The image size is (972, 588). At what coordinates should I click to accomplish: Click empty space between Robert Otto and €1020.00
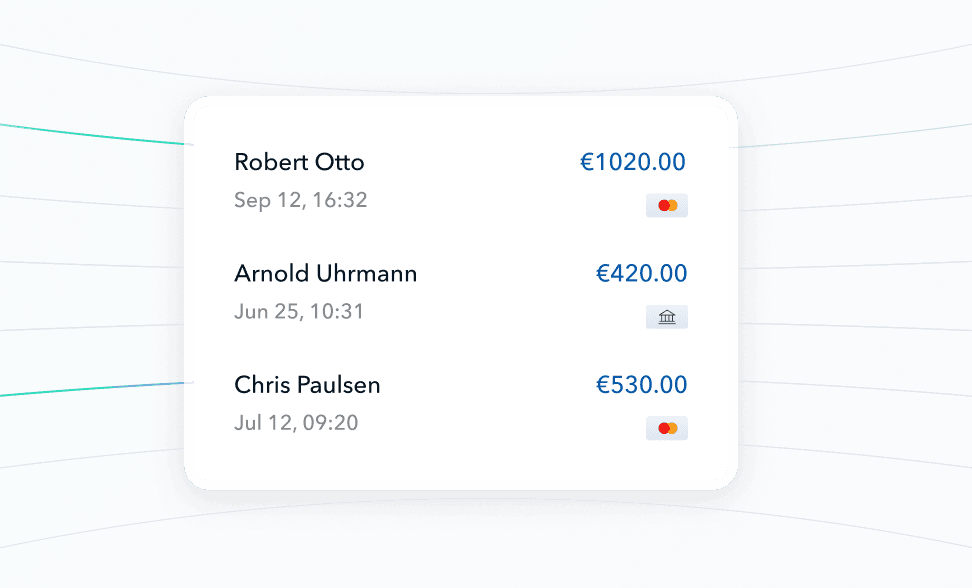pos(470,163)
